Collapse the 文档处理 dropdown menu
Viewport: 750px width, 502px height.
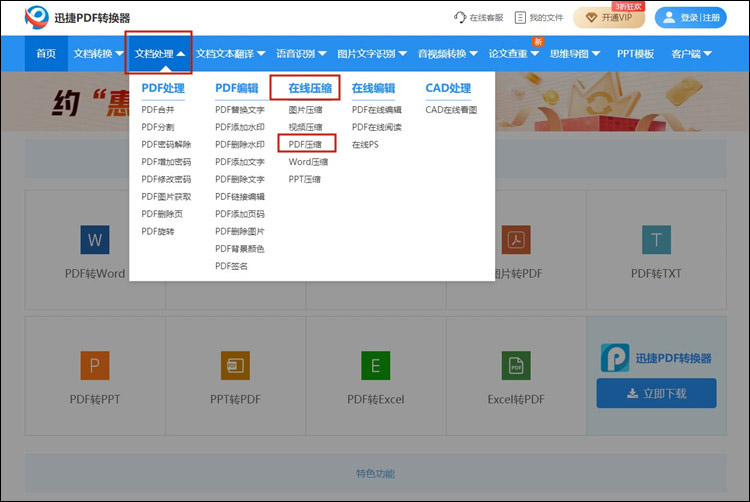coord(159,54)
